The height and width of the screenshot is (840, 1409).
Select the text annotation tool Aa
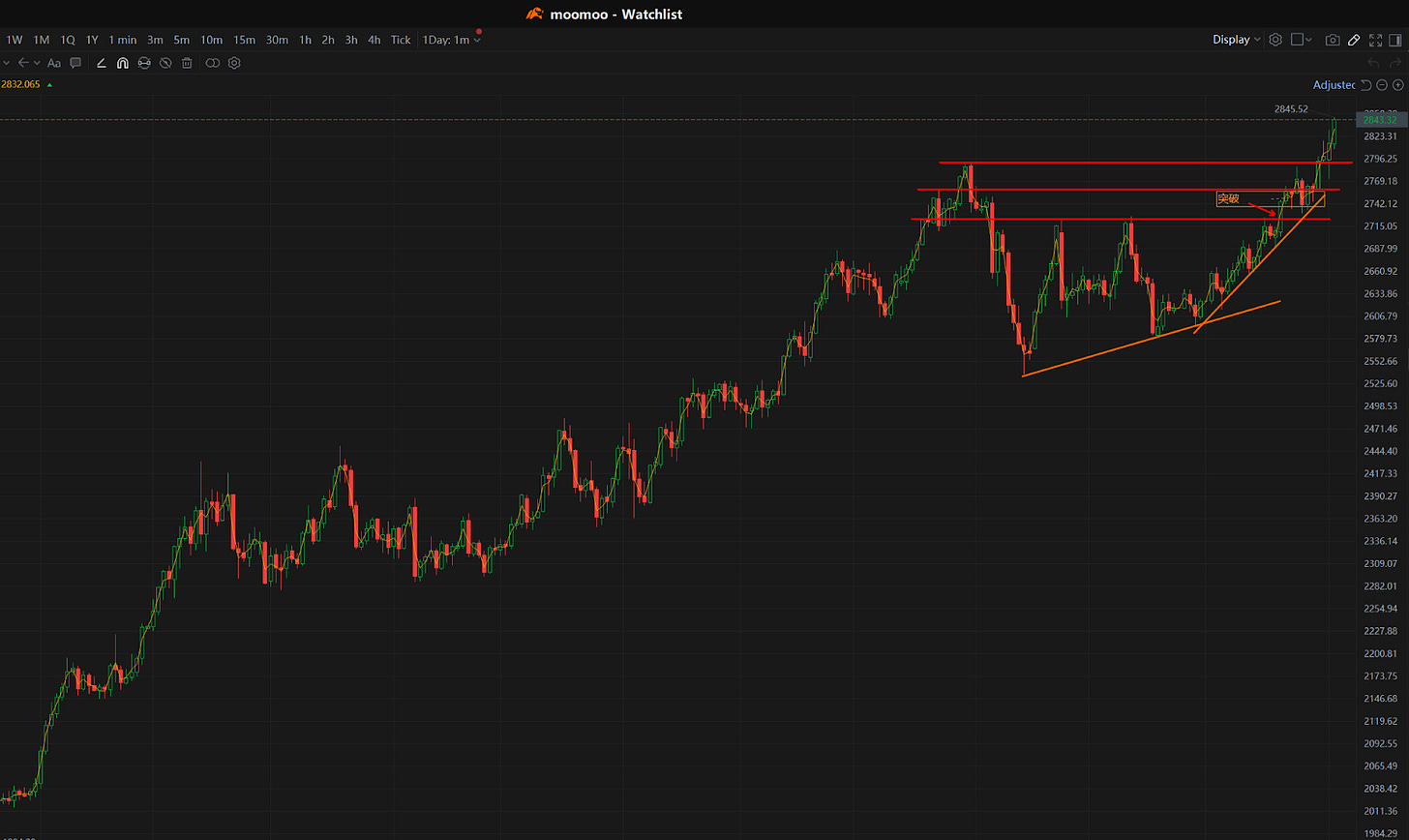coord(54,63)
